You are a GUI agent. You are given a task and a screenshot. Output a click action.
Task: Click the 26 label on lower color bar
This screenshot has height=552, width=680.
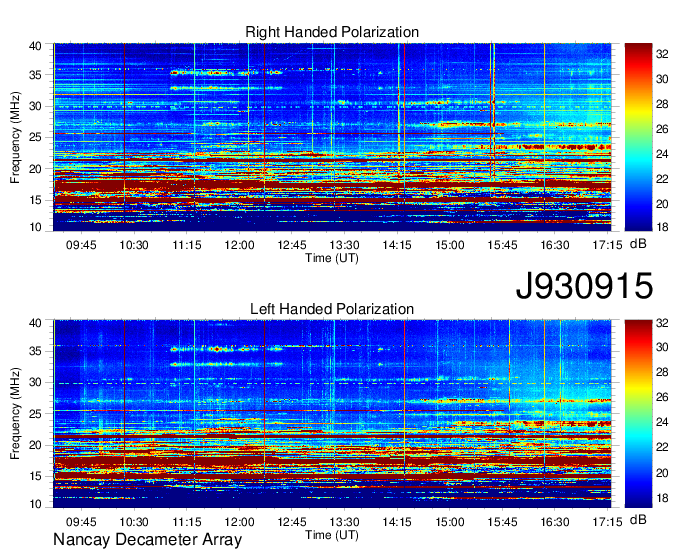(662, 397)
